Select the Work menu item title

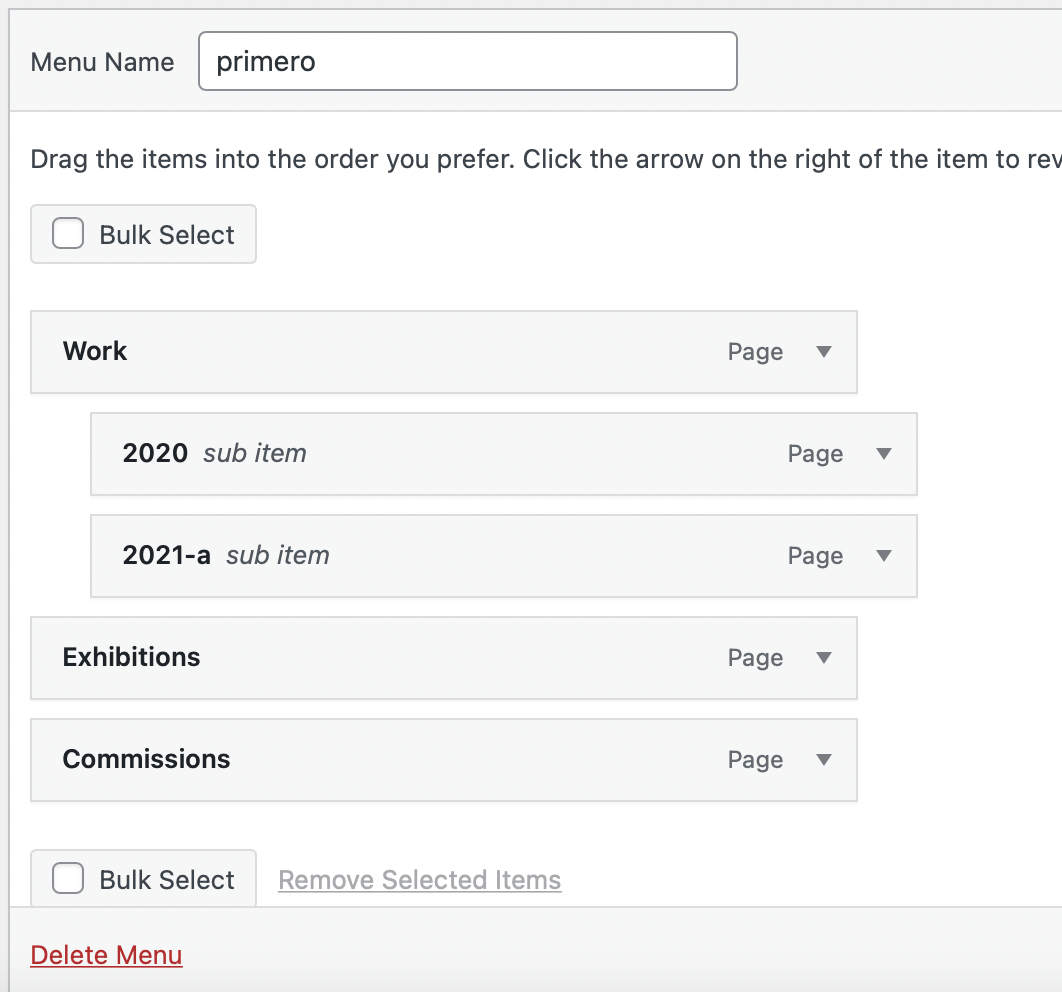pyautogui.click(x=95, y=351)
